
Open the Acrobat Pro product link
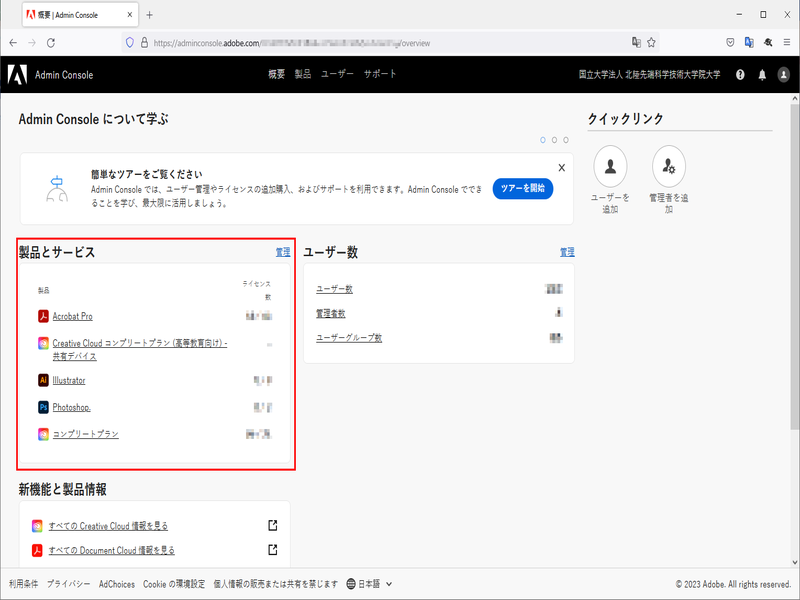click(x=72, y=316)
